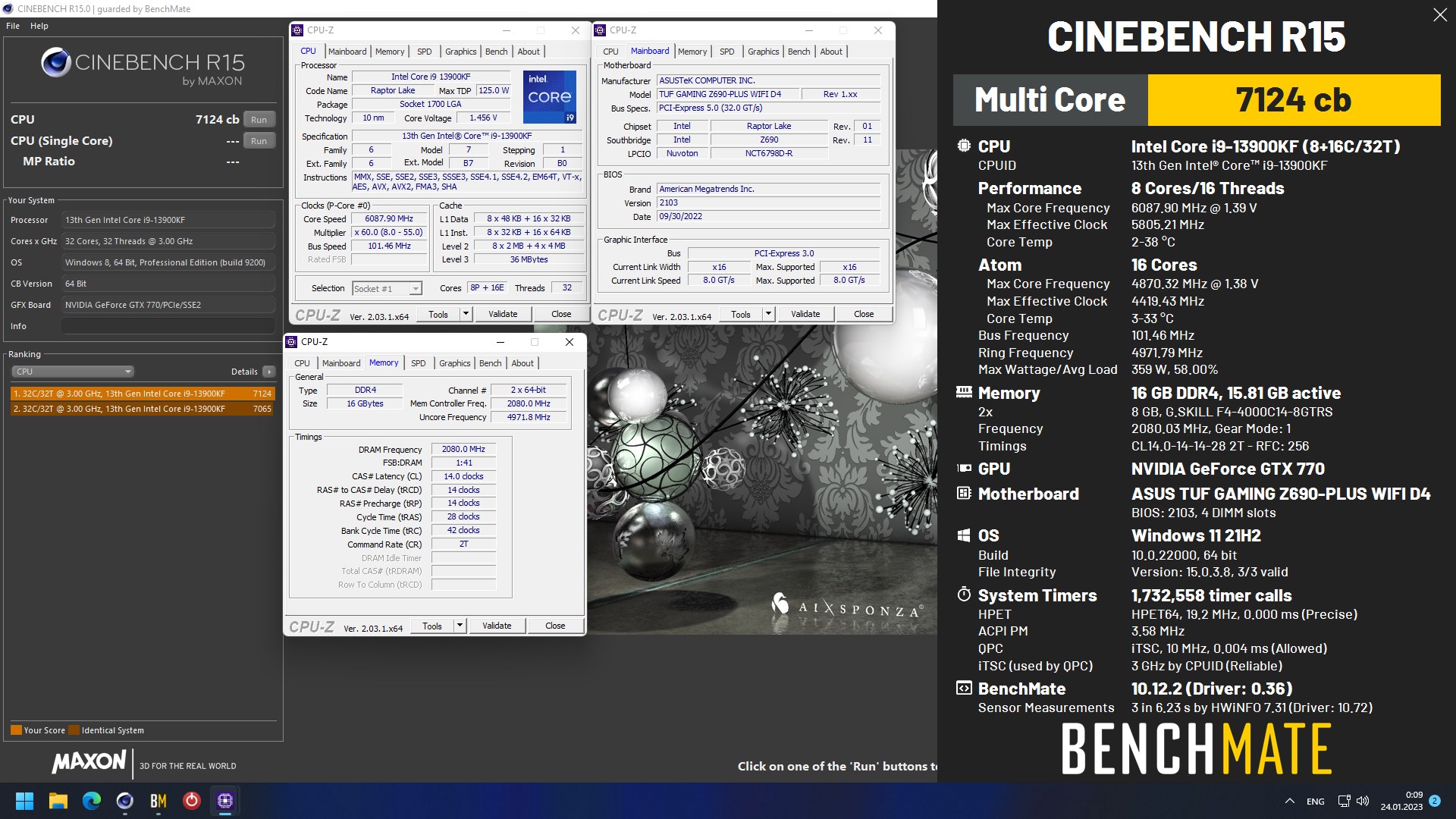1456x819 pixels.
Task: Select the Cinebench taskbar icon
Action: pos(125,801)
